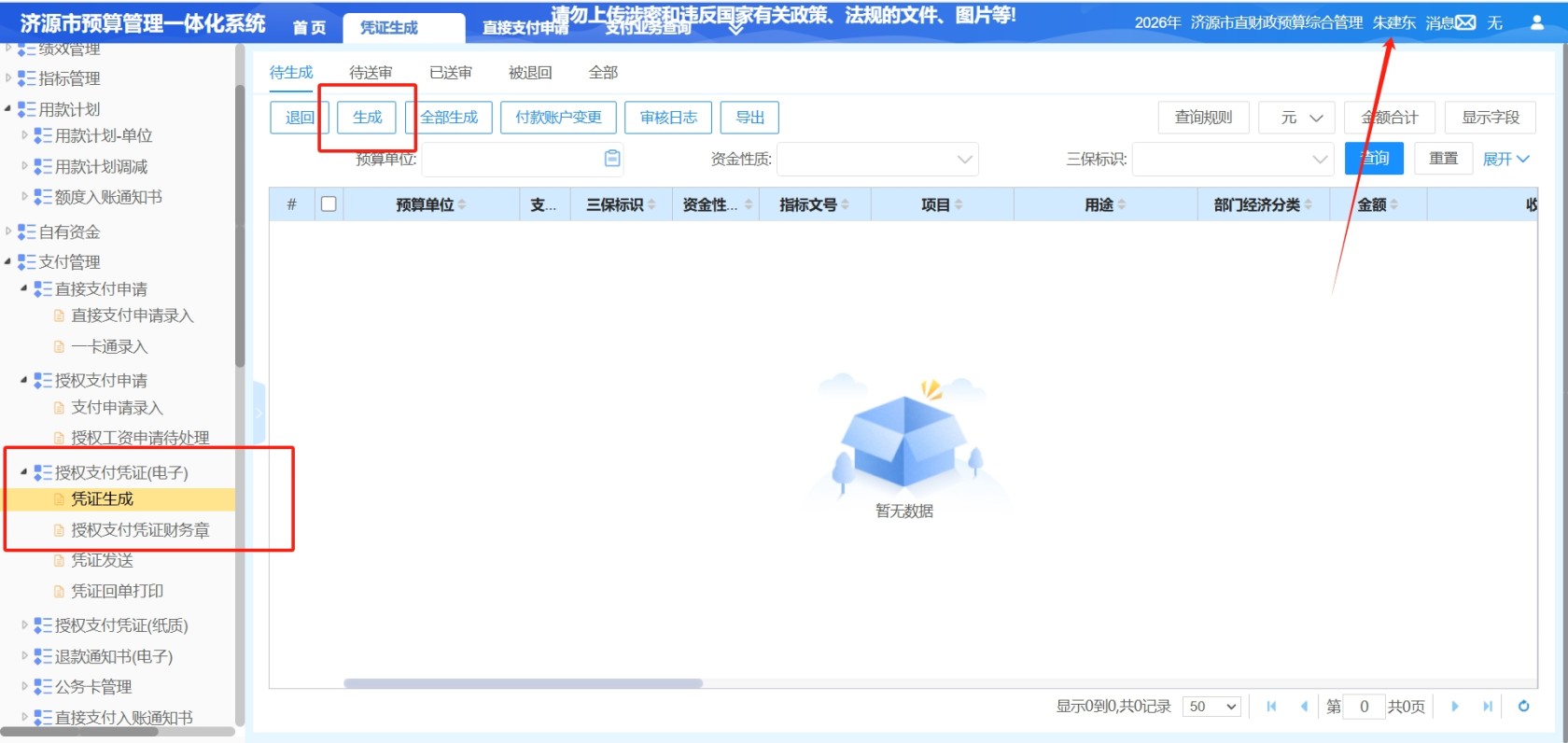Expand the 指标管理 tree node
1568x743 pixels.
pyautogui.click(x=8, y=78)
